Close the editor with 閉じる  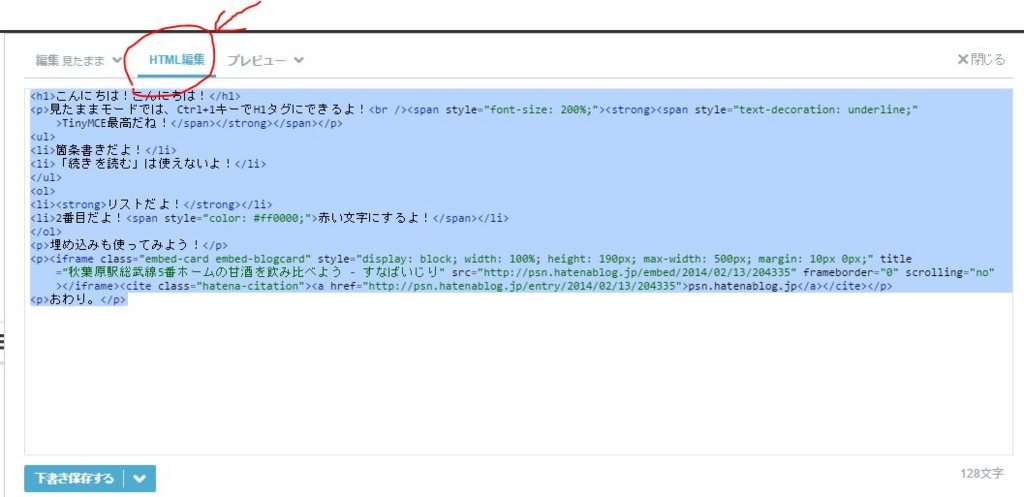point(981,59)
